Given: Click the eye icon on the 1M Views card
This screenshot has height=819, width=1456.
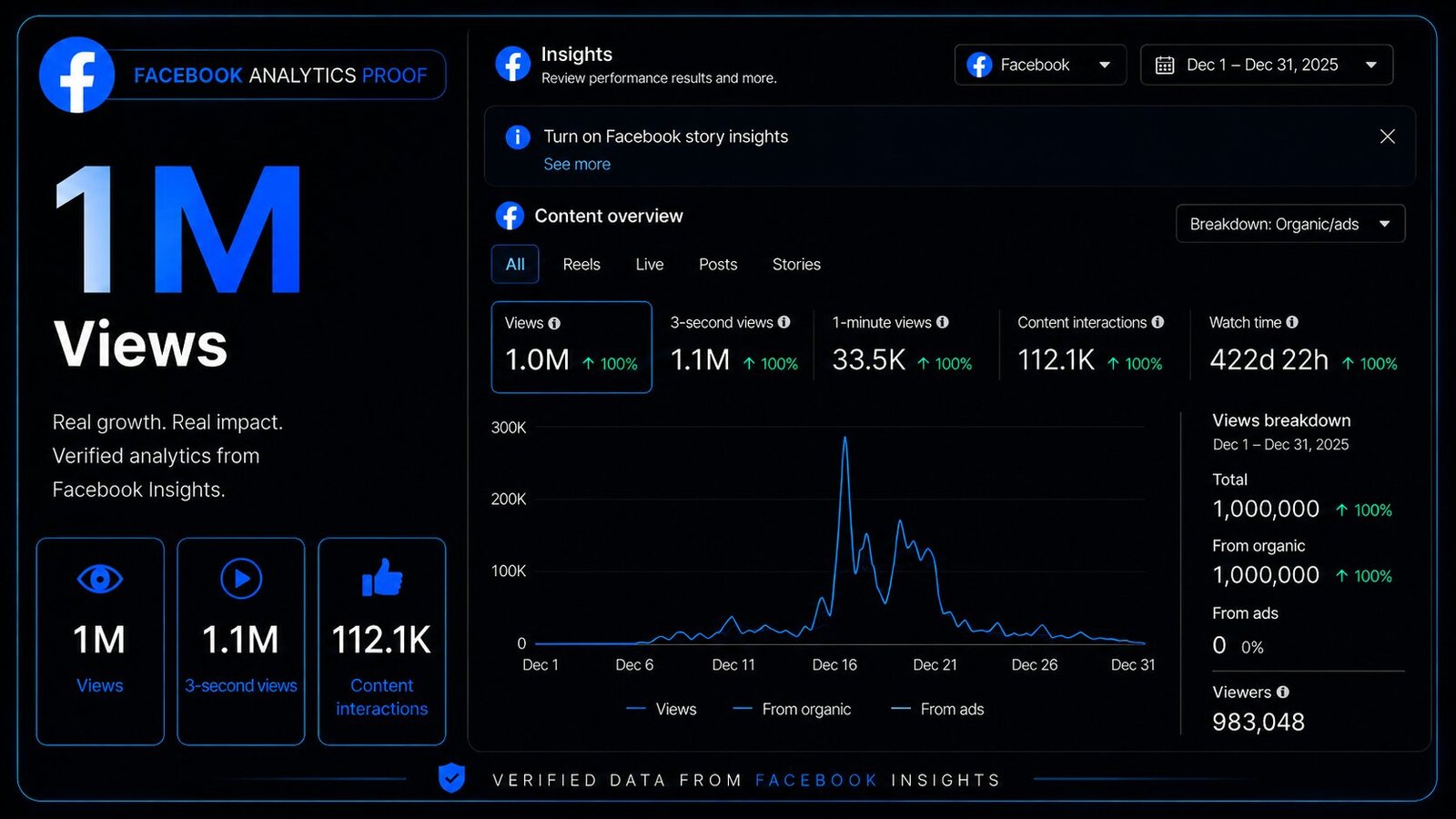Looking at the screenshot, I should pyautogui.click(x=100, y=579).
